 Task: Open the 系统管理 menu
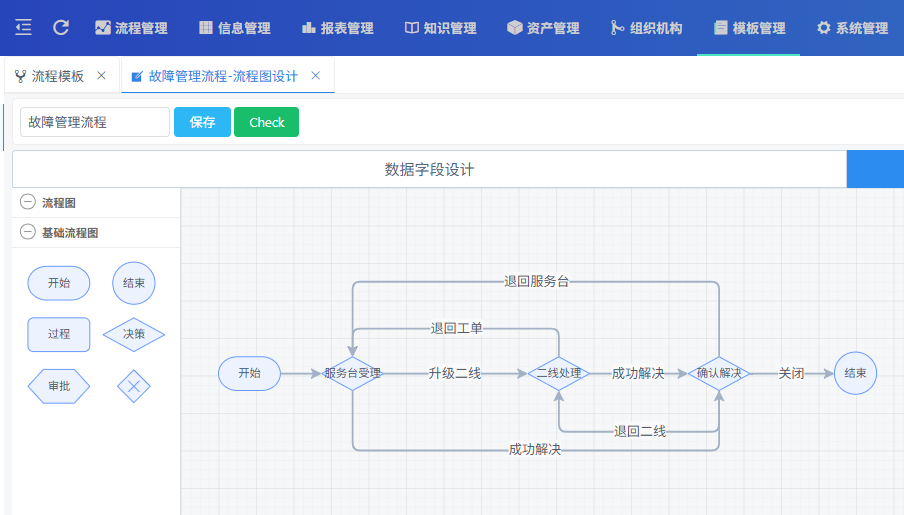[852, 28]
